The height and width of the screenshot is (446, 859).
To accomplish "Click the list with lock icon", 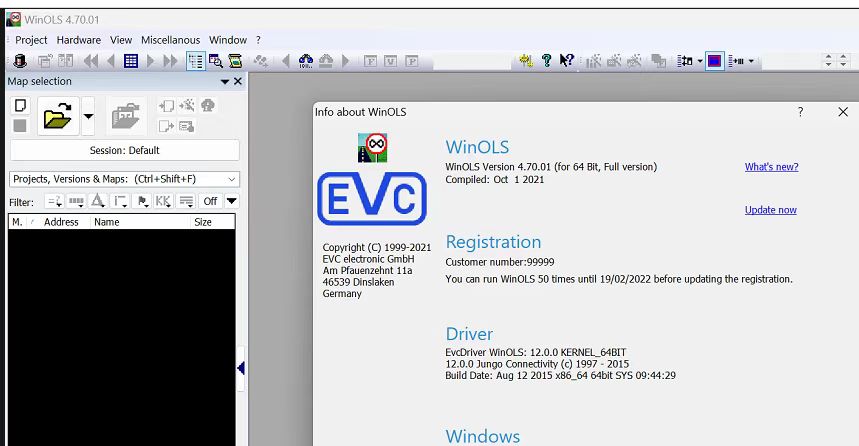I will (x=187, y=126).
